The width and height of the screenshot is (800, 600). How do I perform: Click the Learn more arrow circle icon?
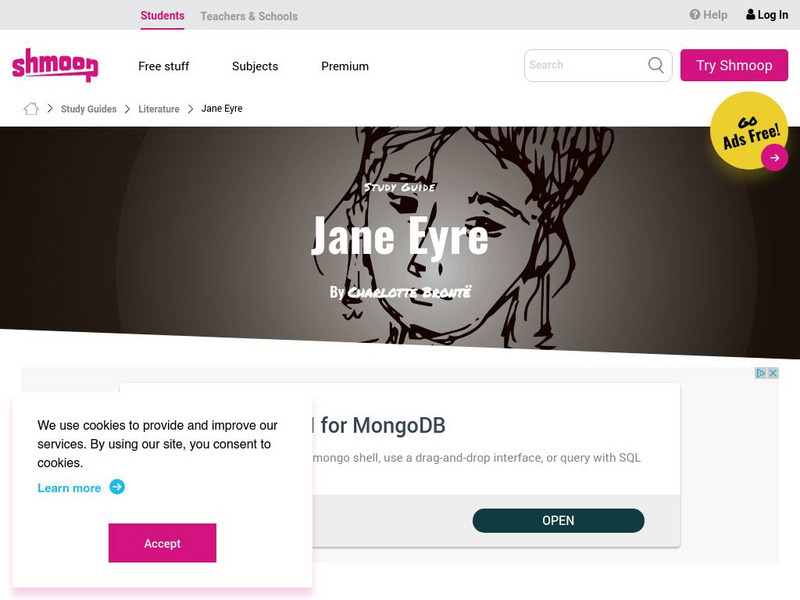[x=117, y=487]
